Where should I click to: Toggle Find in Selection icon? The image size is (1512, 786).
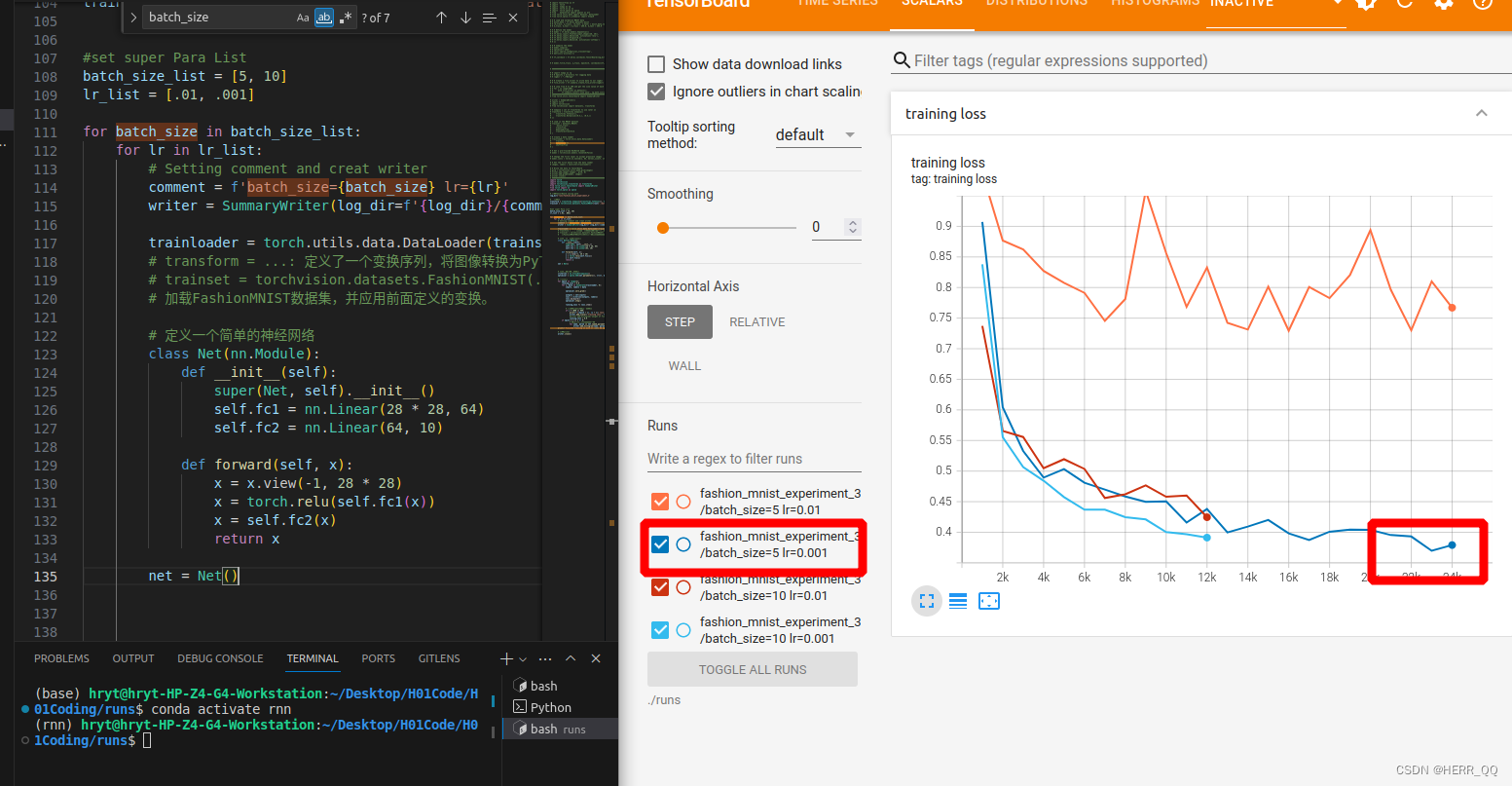click(x=489, y=18)
